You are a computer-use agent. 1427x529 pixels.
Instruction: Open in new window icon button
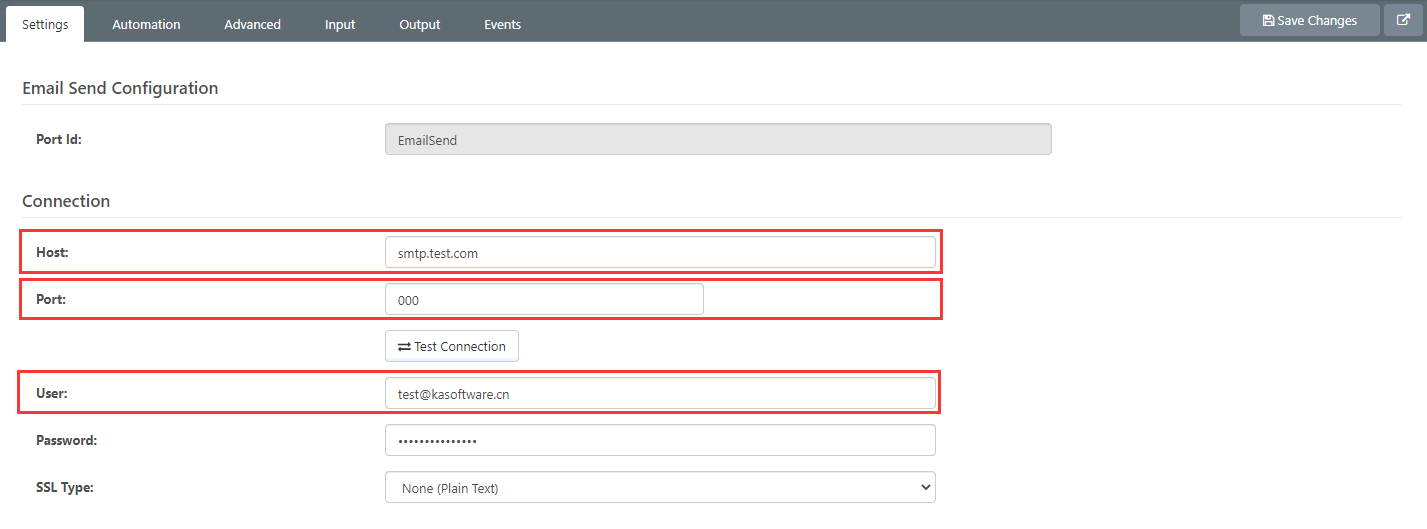(x=1403, y=20)
